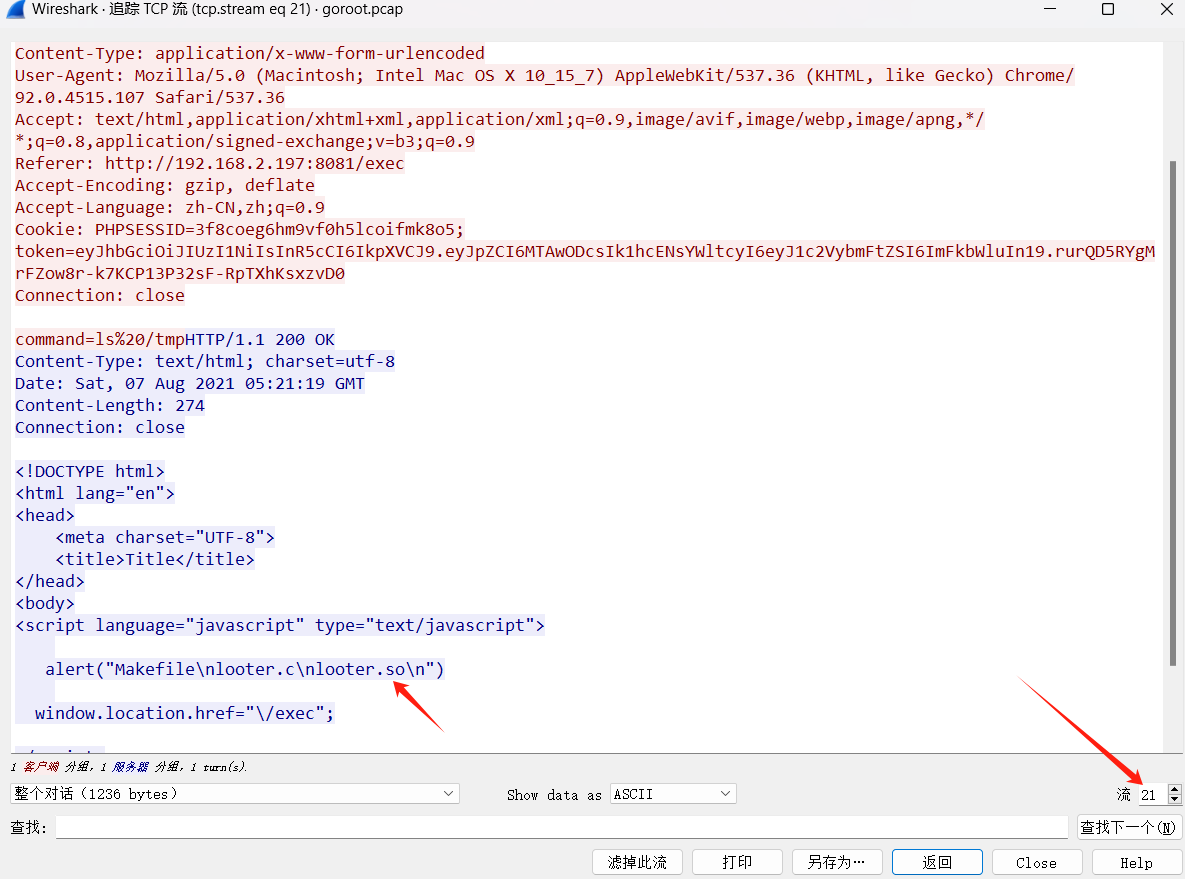
Task: Maximize the Wireshark follow stream window
Action: pyautogui.click(x=1108, y=9)
